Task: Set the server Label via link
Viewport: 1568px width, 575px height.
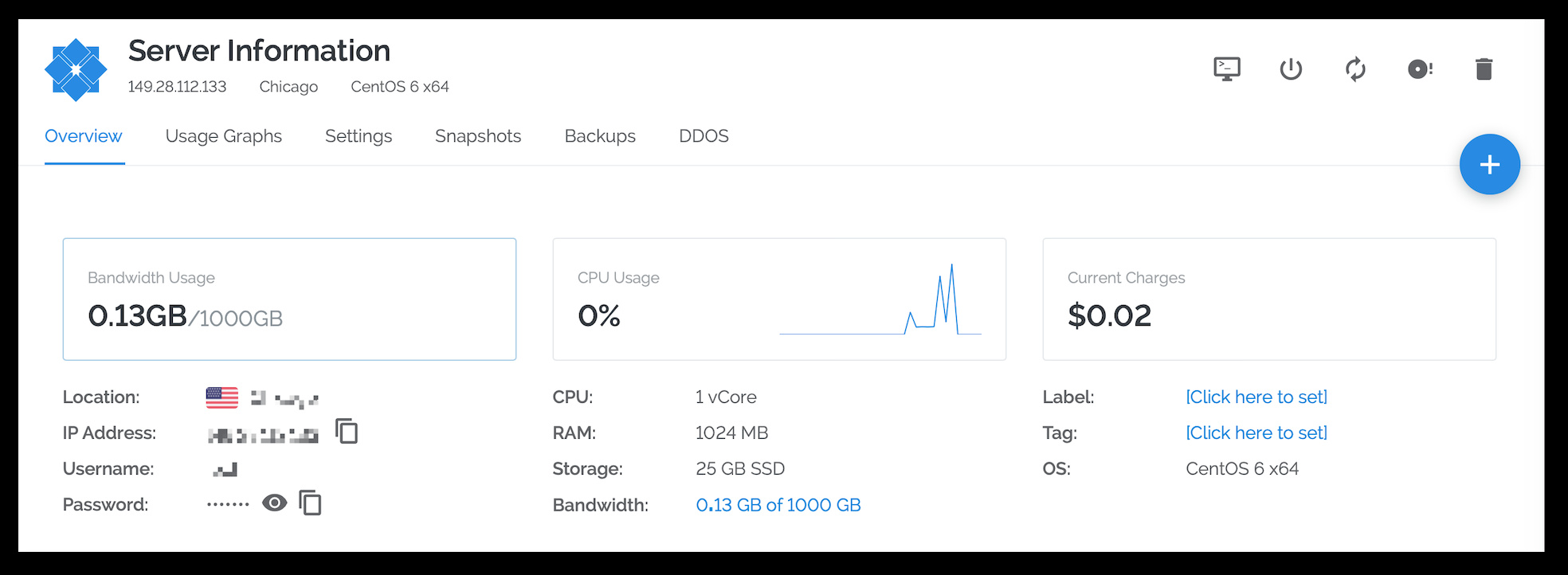Action: (x=1256, y=397)
